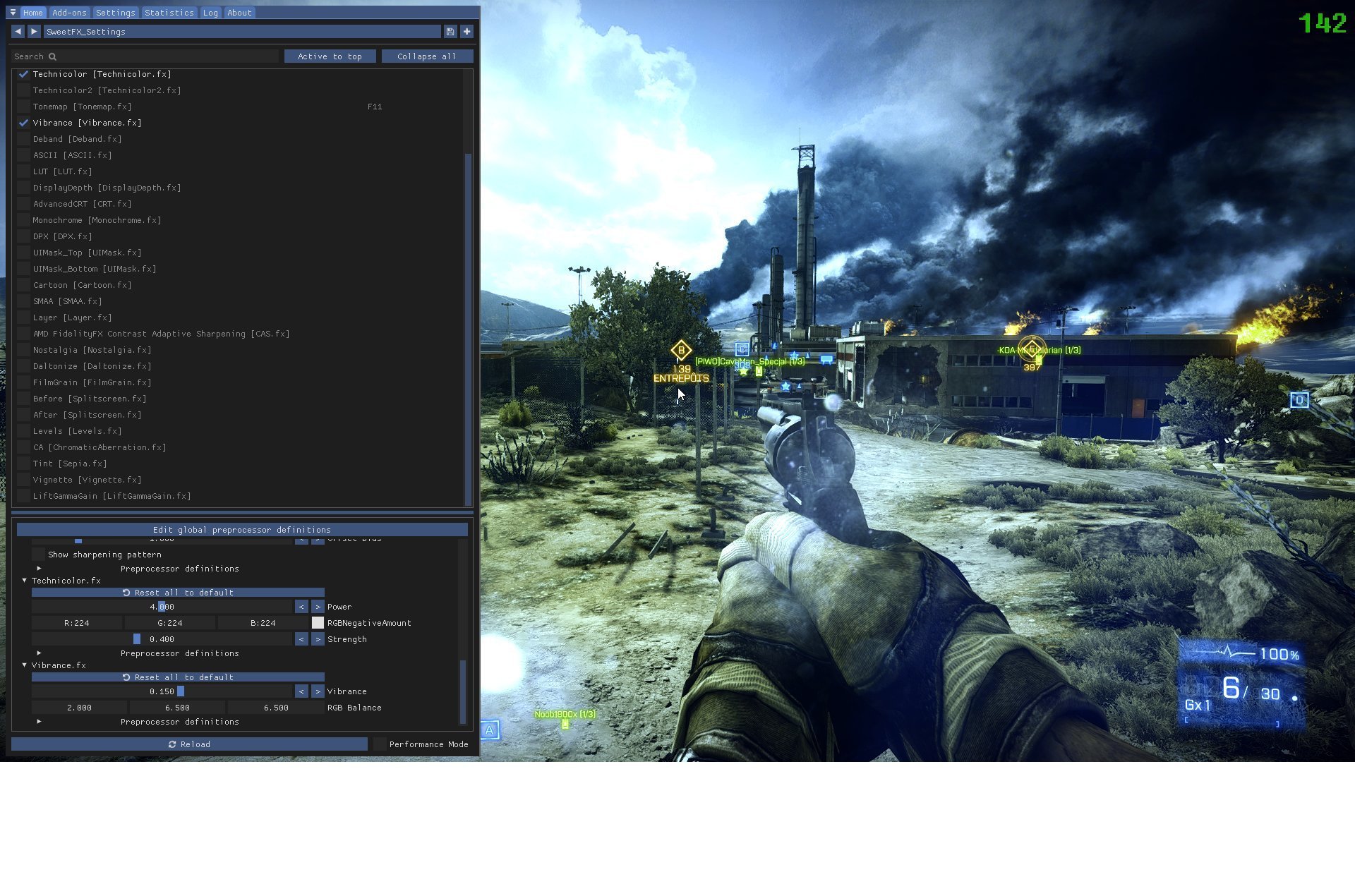Open the overlay window menu triangle icon
Image resolution: width=1355 pixels, height=896 pixels.
[13, 13]
